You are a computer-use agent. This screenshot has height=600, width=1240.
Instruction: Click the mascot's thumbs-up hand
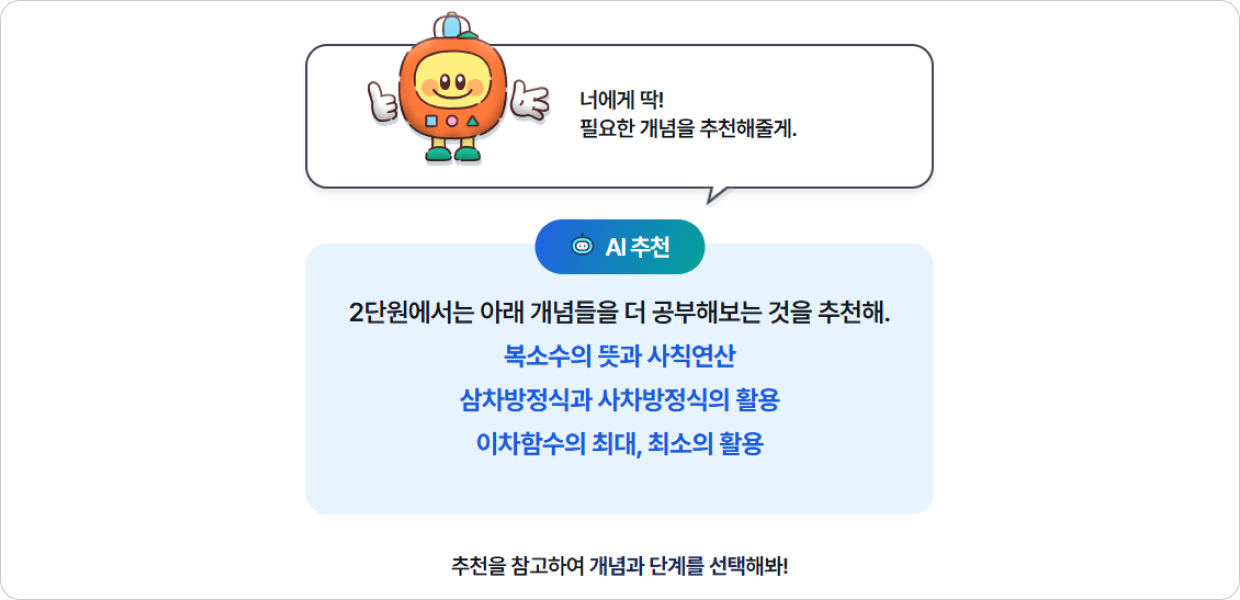[x=382, y=101]
